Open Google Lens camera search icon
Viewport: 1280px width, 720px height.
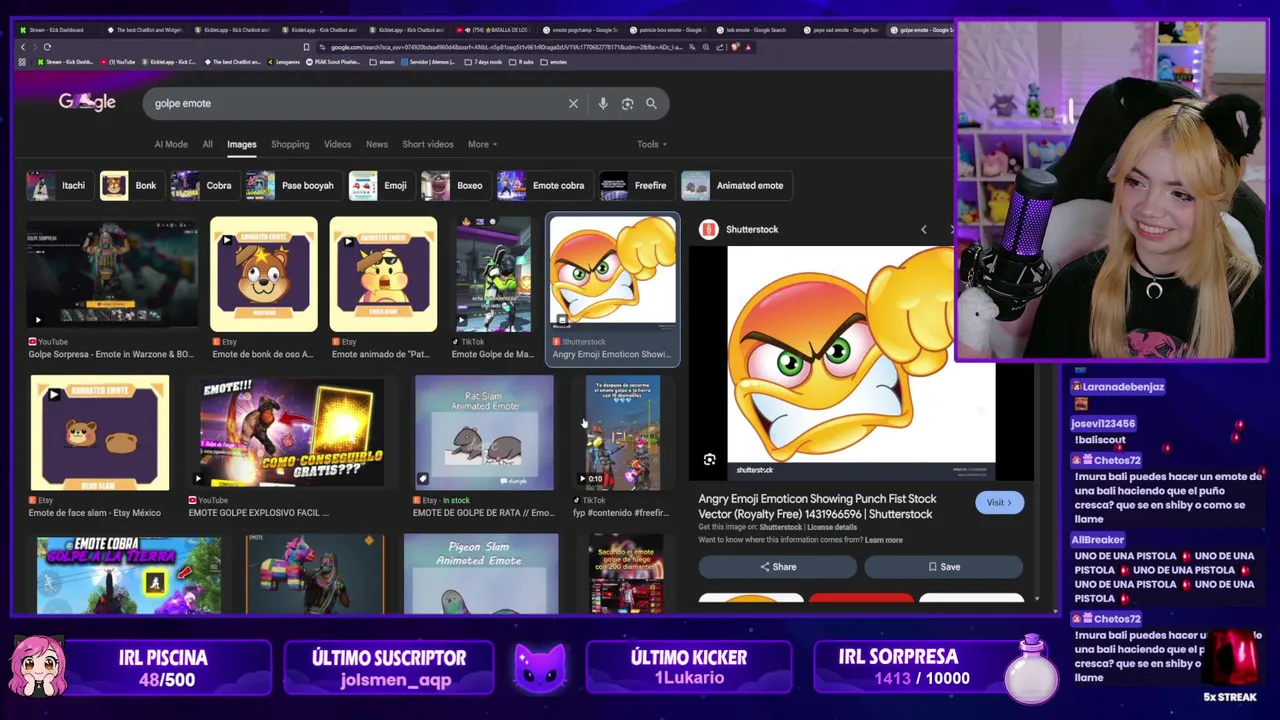pyautogui.click(x=627, y=103)
